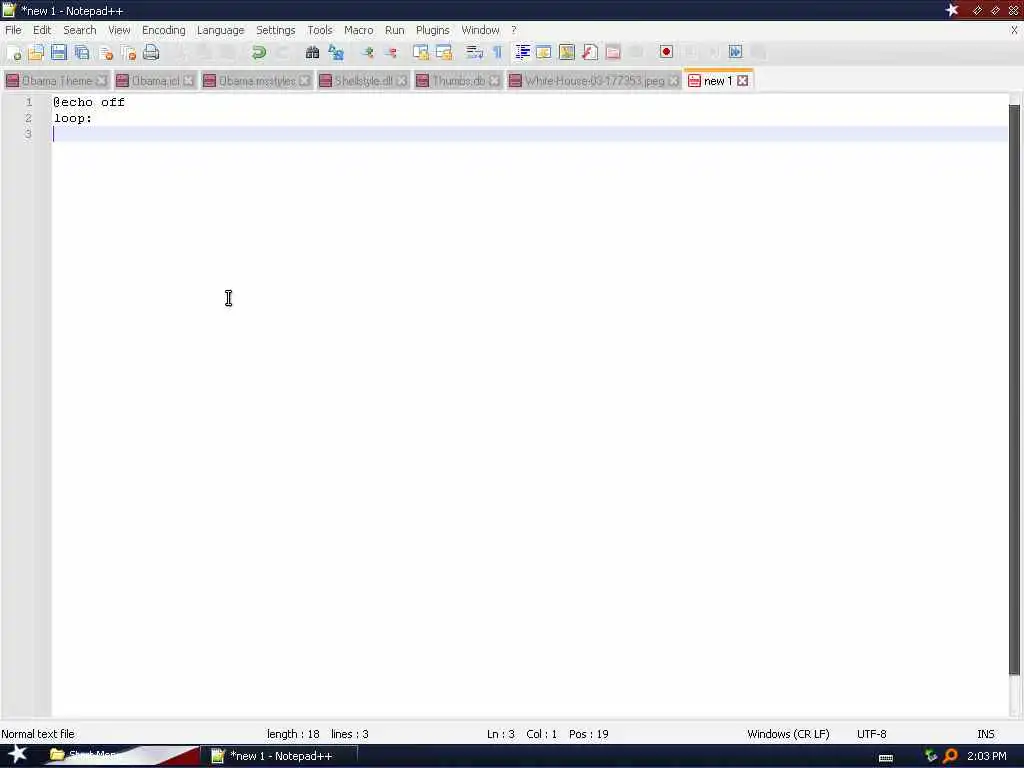Click the Save All icon
This screenshot has height=768, width=1024.
click(82, 53)
